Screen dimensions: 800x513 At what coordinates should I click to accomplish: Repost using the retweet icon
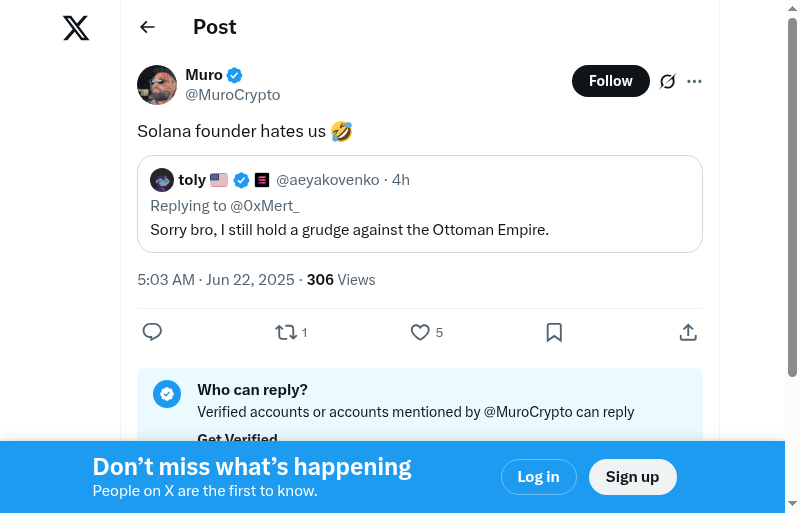[x=286, y=332]
